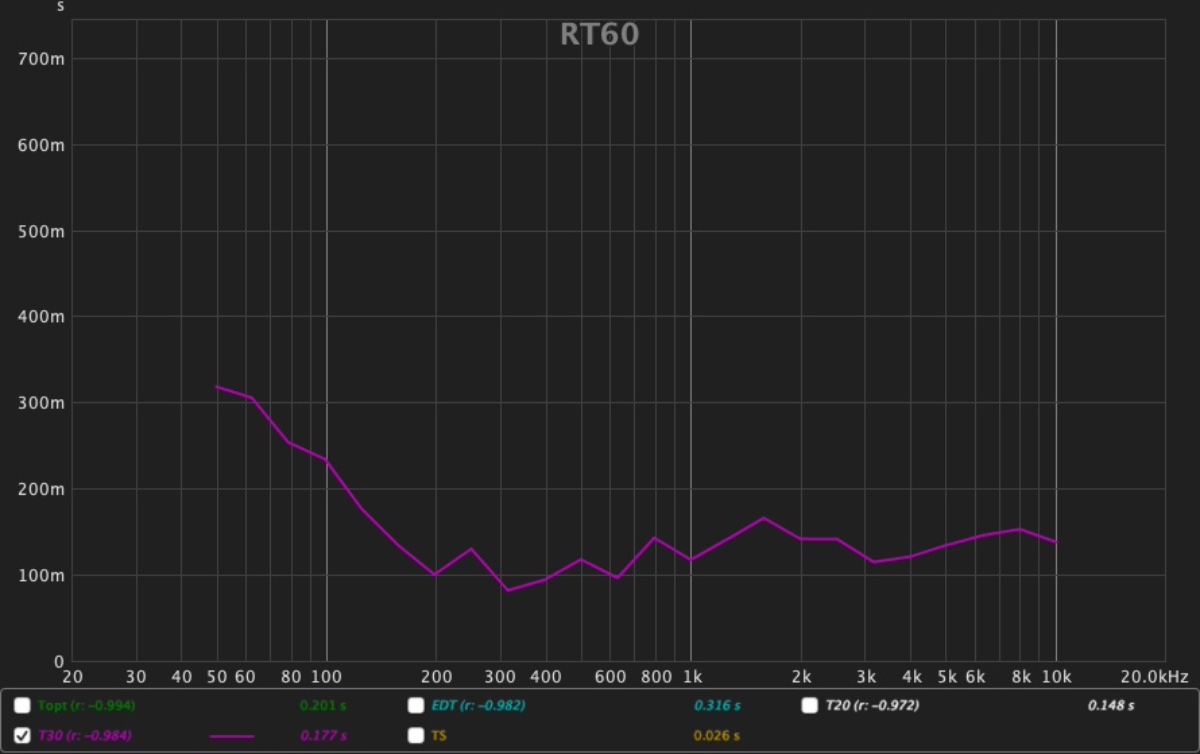Select the 0.316 s EDT value
This screenshot has width=1200, height=754.
click(x=717, y=706)
